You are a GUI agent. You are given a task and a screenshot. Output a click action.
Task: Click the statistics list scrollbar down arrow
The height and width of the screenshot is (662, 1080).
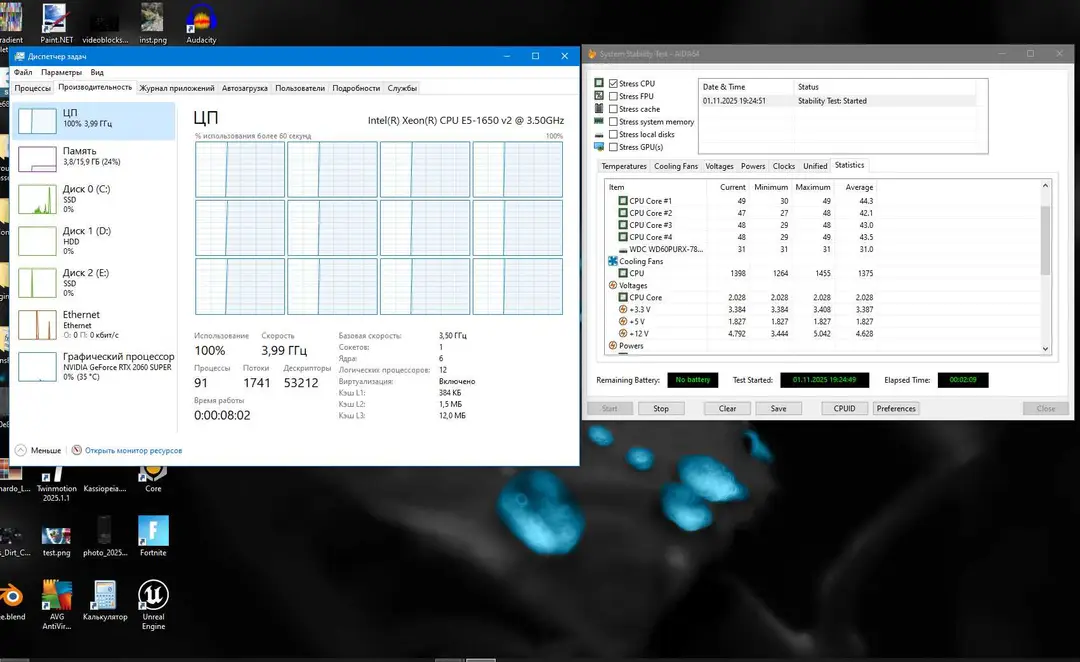tap(1045, 349)
